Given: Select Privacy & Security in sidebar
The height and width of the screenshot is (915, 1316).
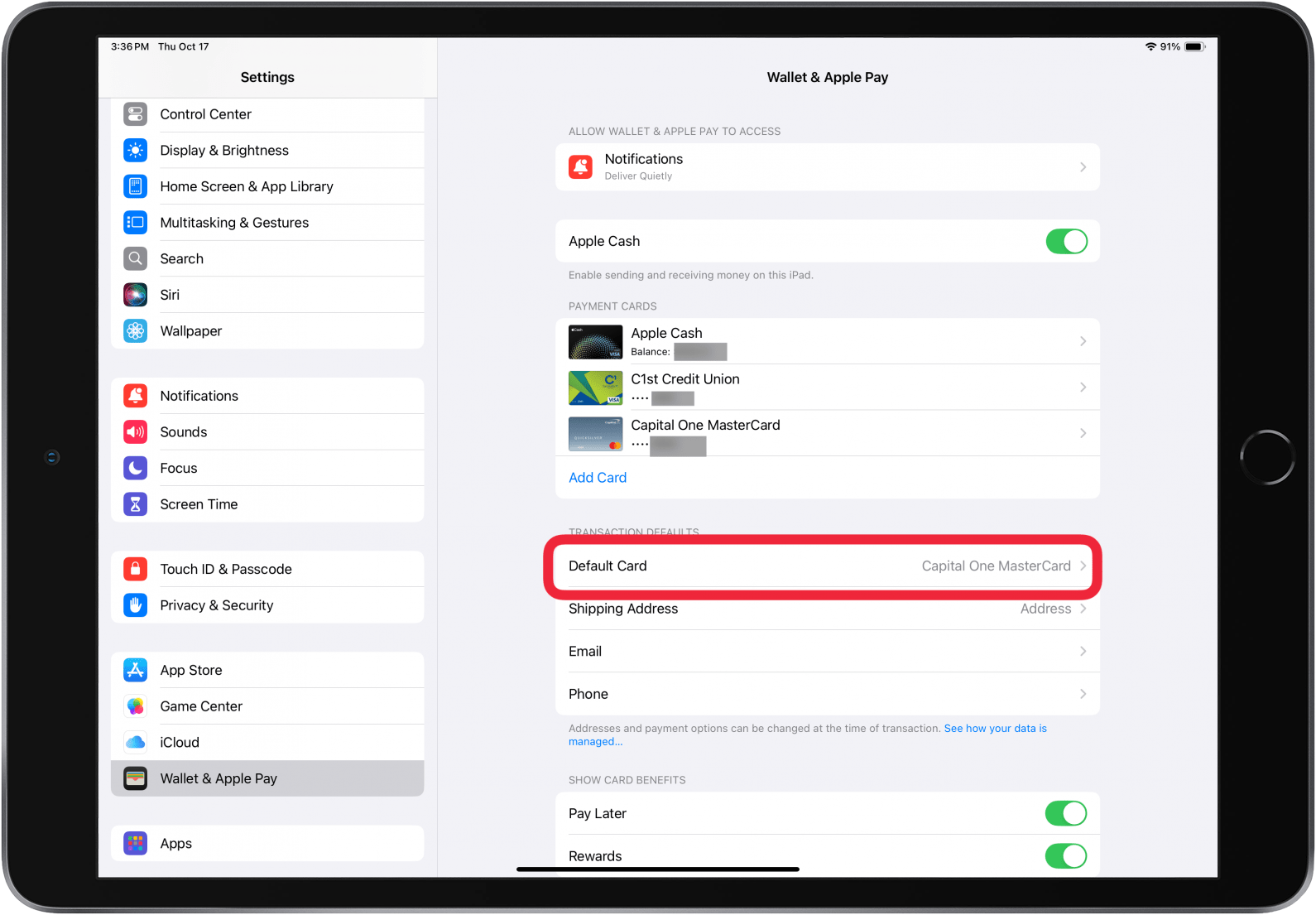Looking at the screenshot, I should click(216, 606).
